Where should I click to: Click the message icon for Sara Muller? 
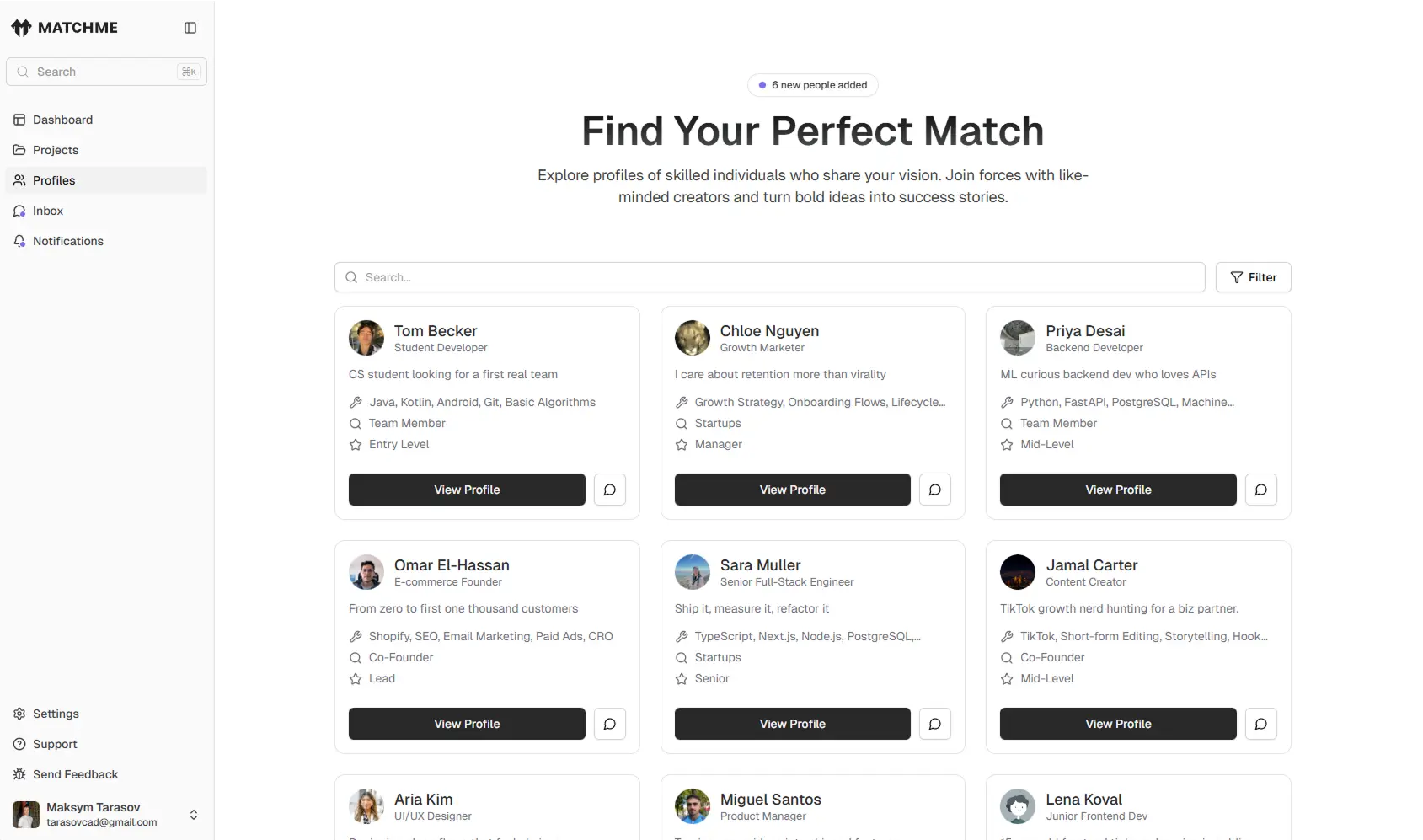pos(935,724)
